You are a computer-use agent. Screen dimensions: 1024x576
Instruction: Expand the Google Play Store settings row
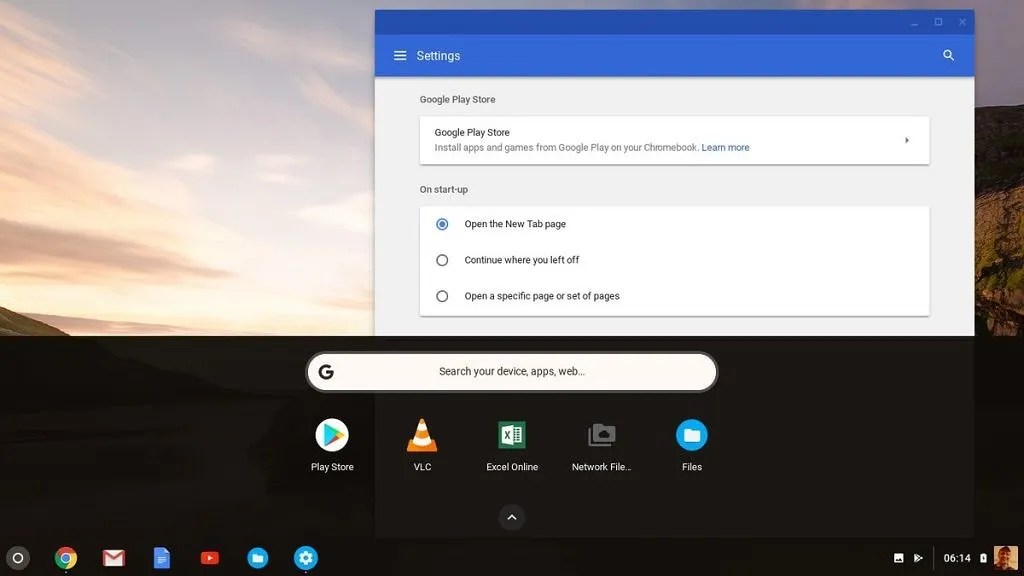(674, 140)
